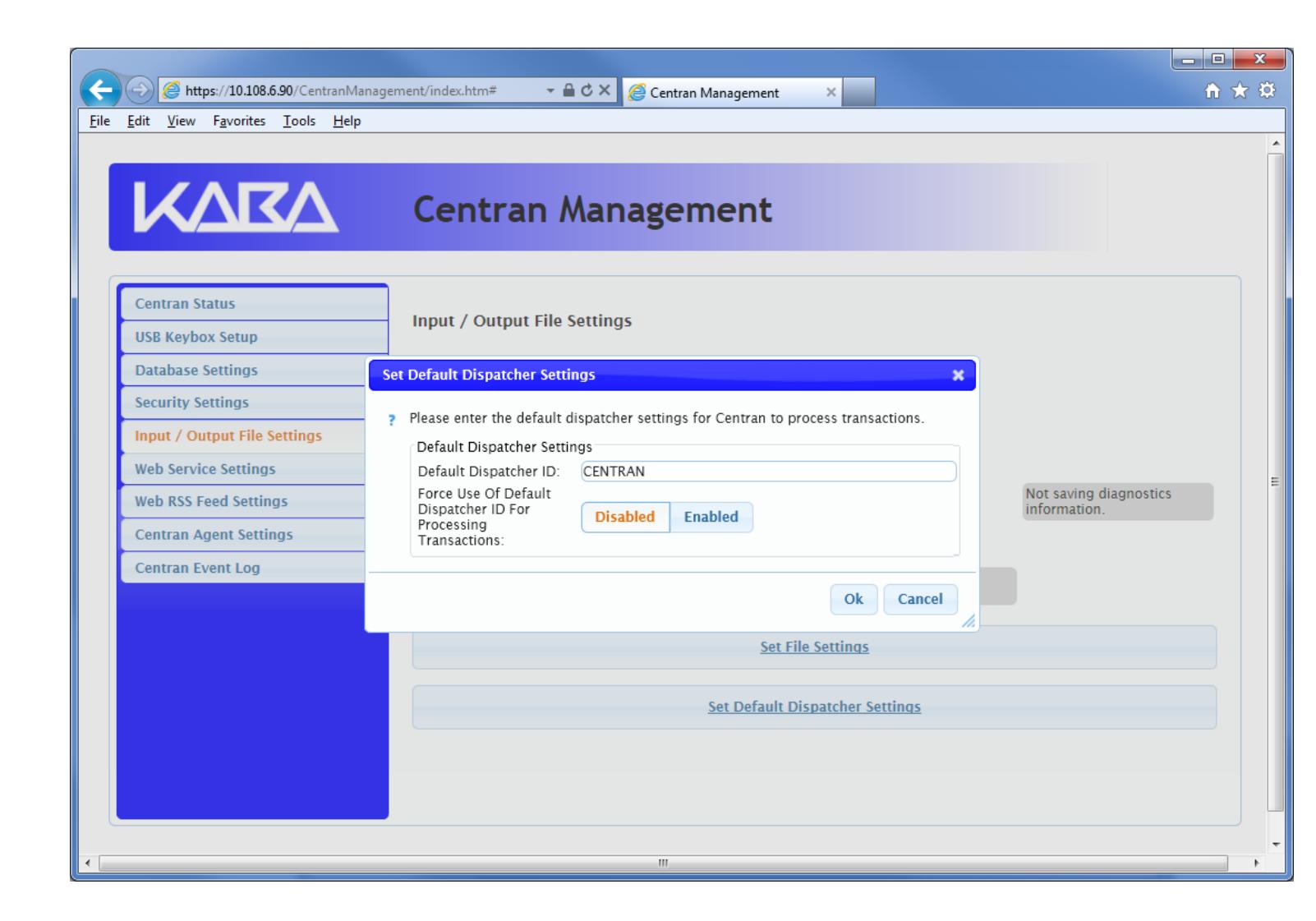Close the browser window
Image resolution: width=1316 pixels, height=921 pixels.
coord(1260,60)
